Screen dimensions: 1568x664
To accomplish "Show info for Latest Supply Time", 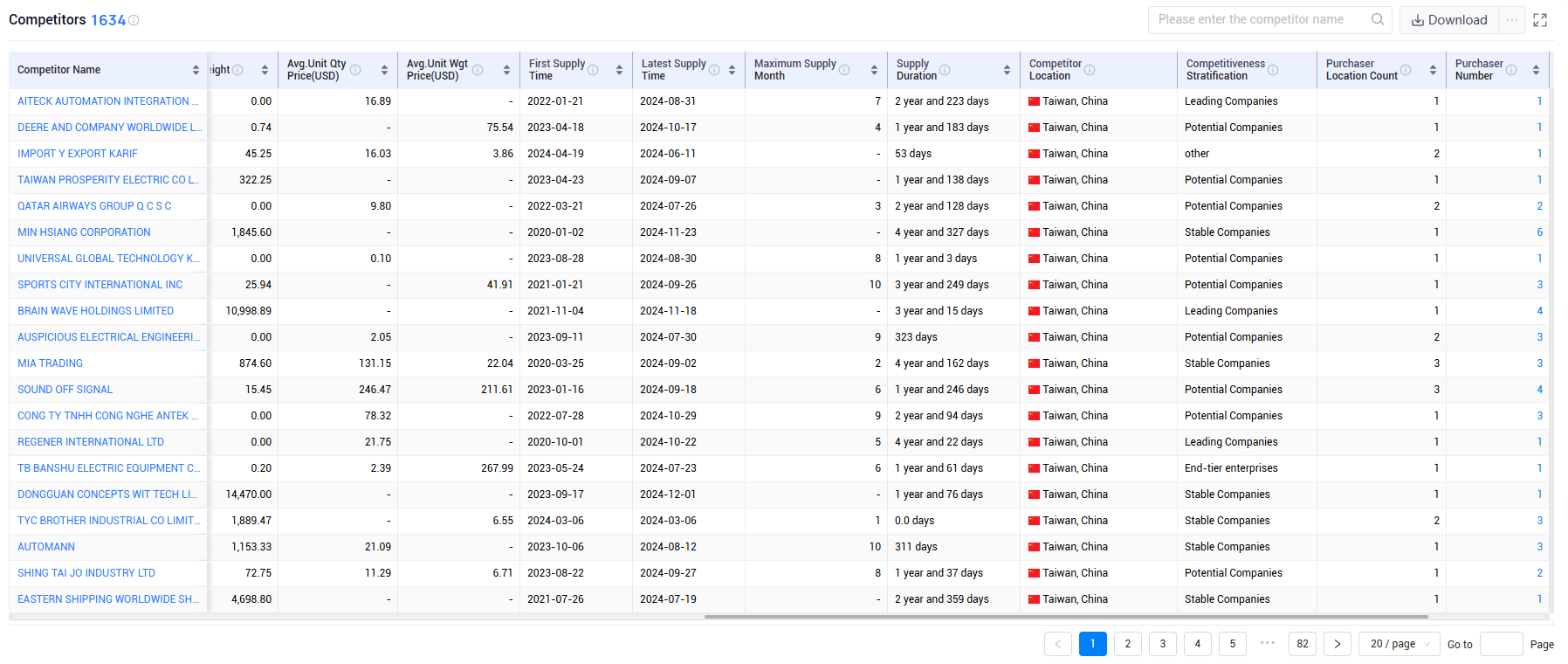I will [x=714, y=70].
